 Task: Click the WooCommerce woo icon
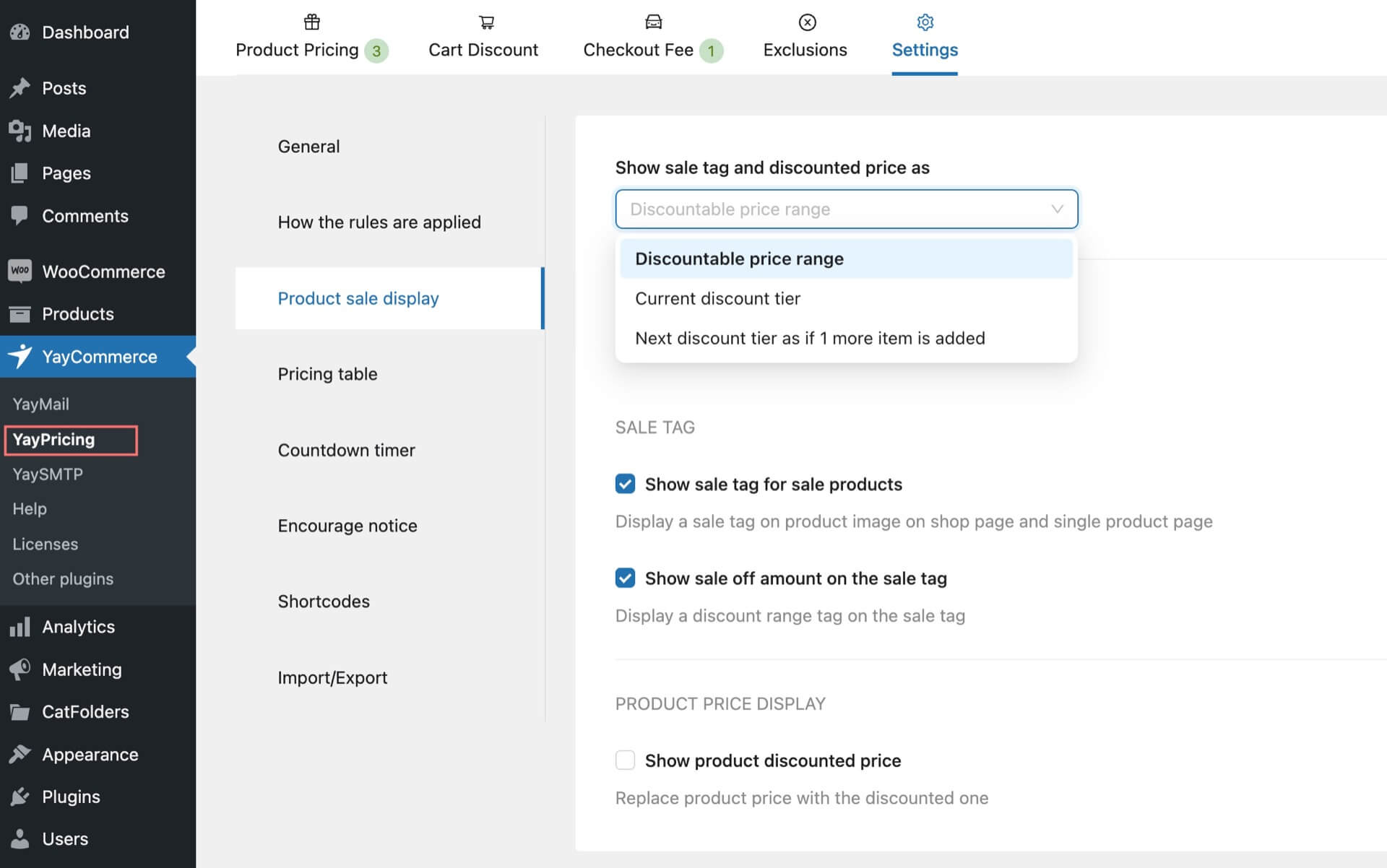(20, 272)
